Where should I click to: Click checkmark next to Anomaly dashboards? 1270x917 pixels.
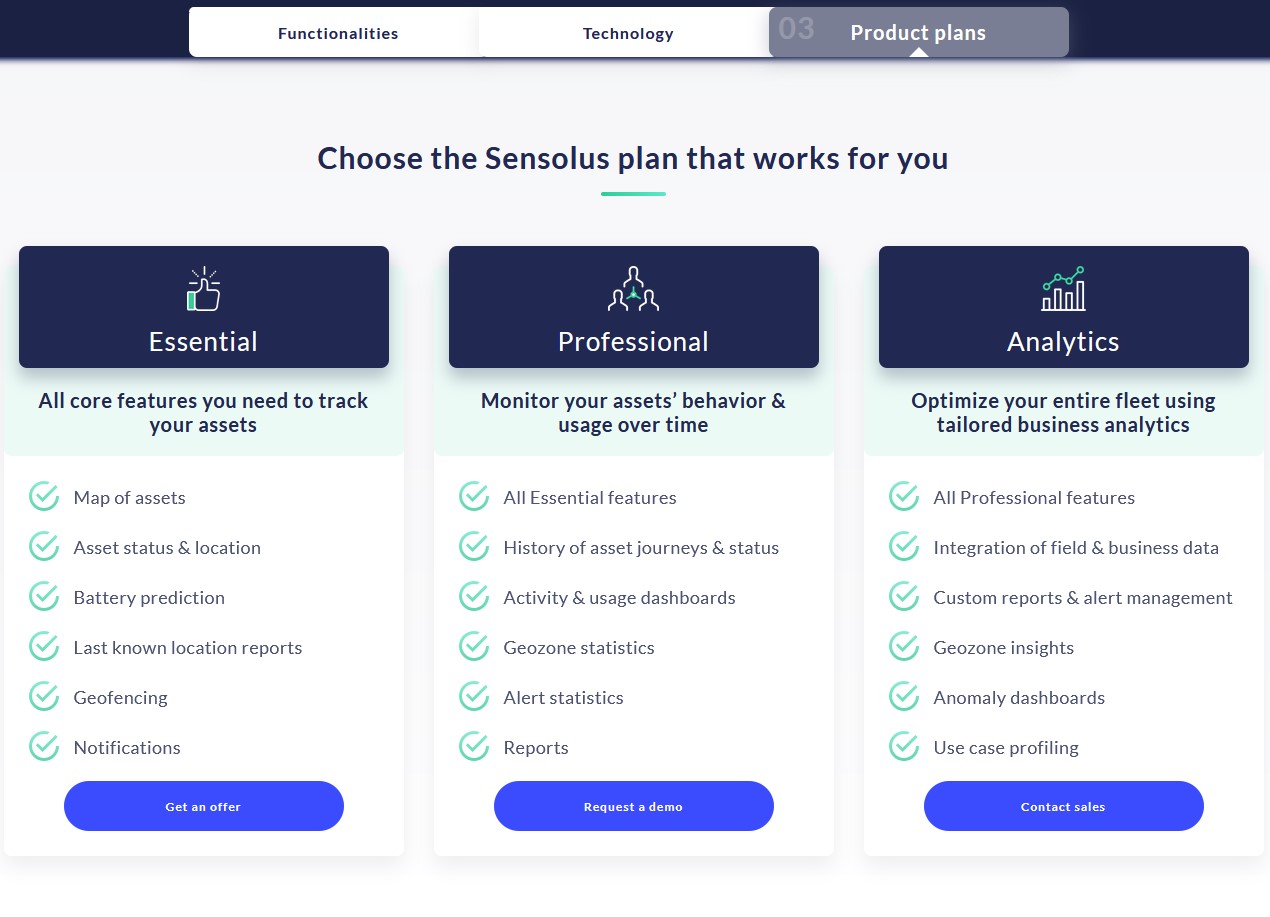click(904, 697)
